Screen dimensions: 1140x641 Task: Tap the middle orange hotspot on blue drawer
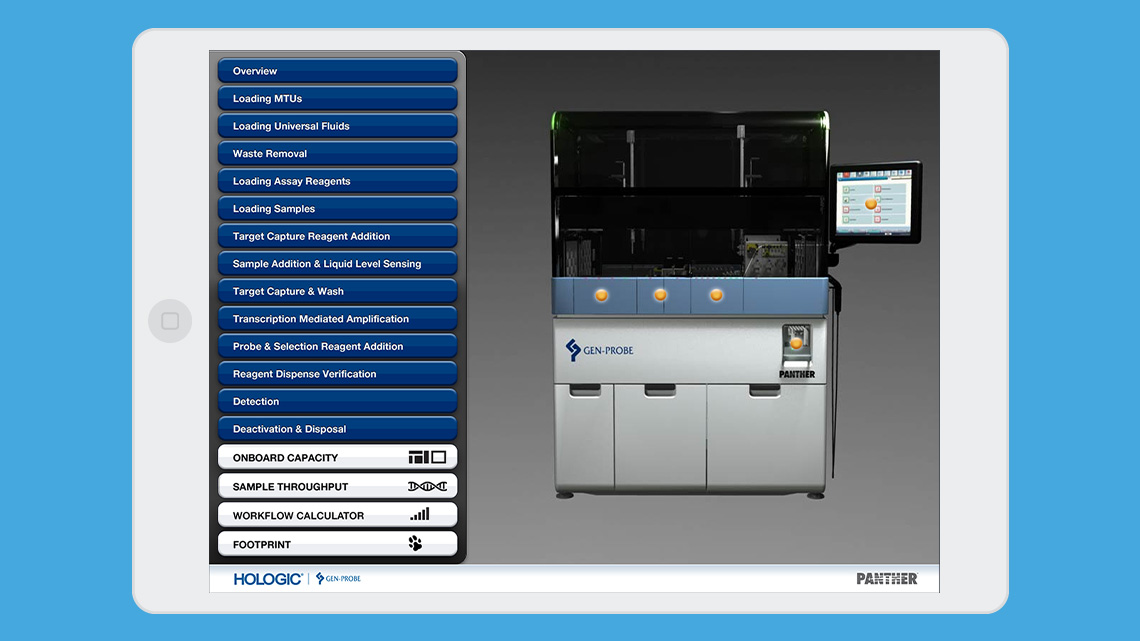click(x=660, y=295)
